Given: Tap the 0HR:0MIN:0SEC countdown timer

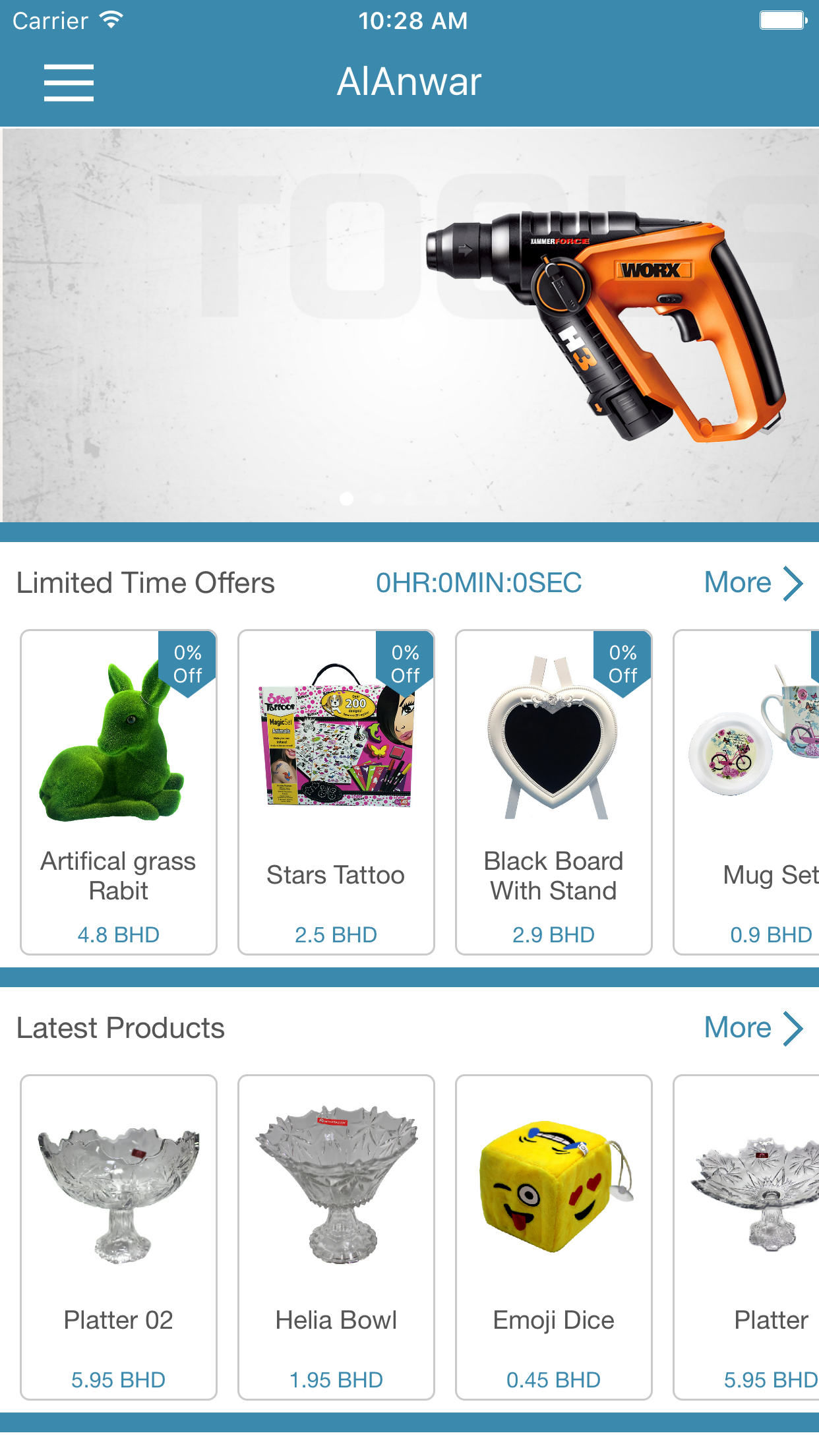Looking at the screenshot, I should [479, 583].
